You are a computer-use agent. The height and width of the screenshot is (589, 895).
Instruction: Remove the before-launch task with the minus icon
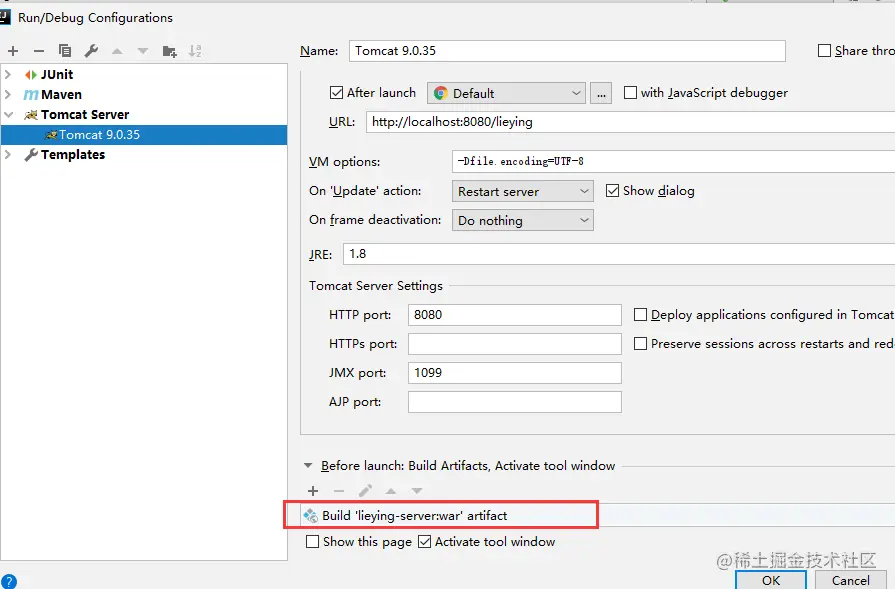(x=339, y=491)
